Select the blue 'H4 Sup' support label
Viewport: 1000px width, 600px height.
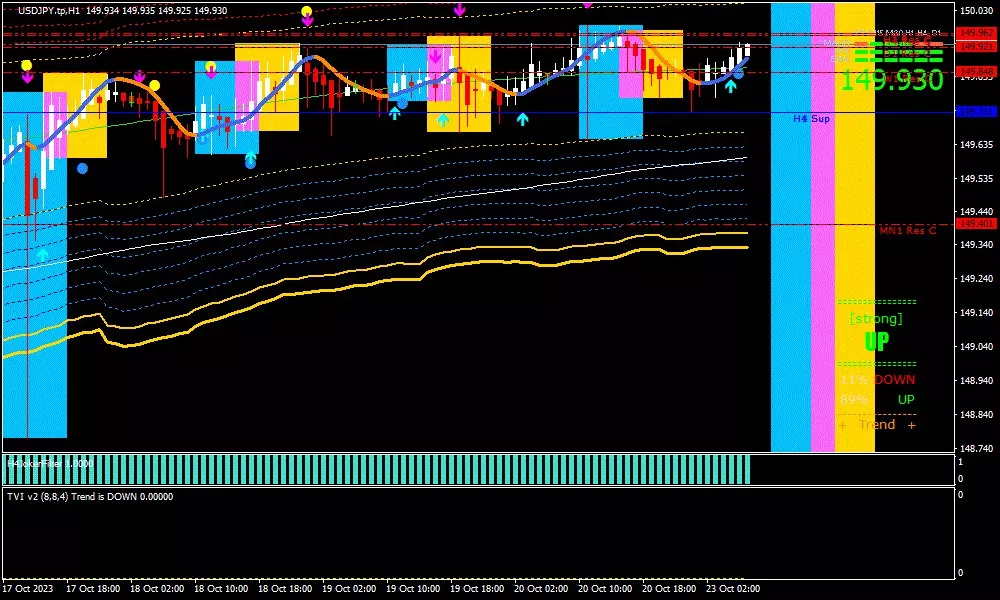click(x=811, y=119)
